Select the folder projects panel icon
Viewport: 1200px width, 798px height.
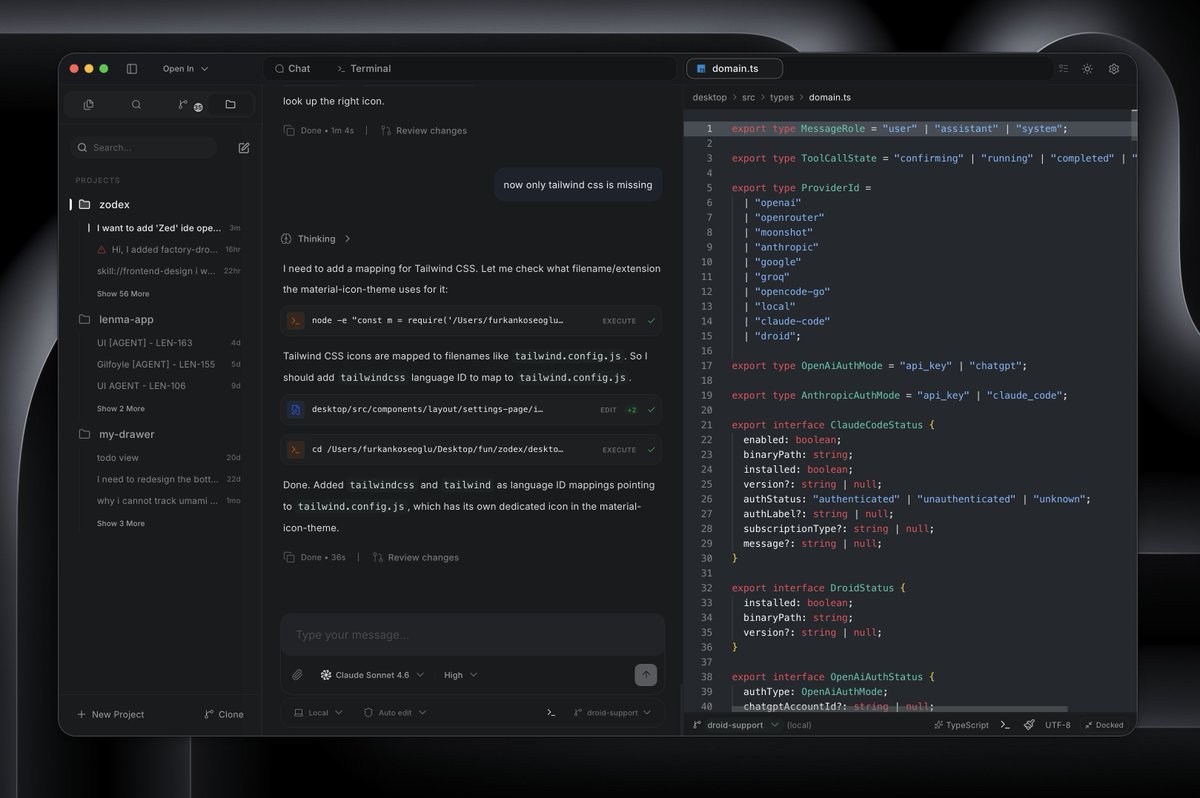click(x=230, y=105)
